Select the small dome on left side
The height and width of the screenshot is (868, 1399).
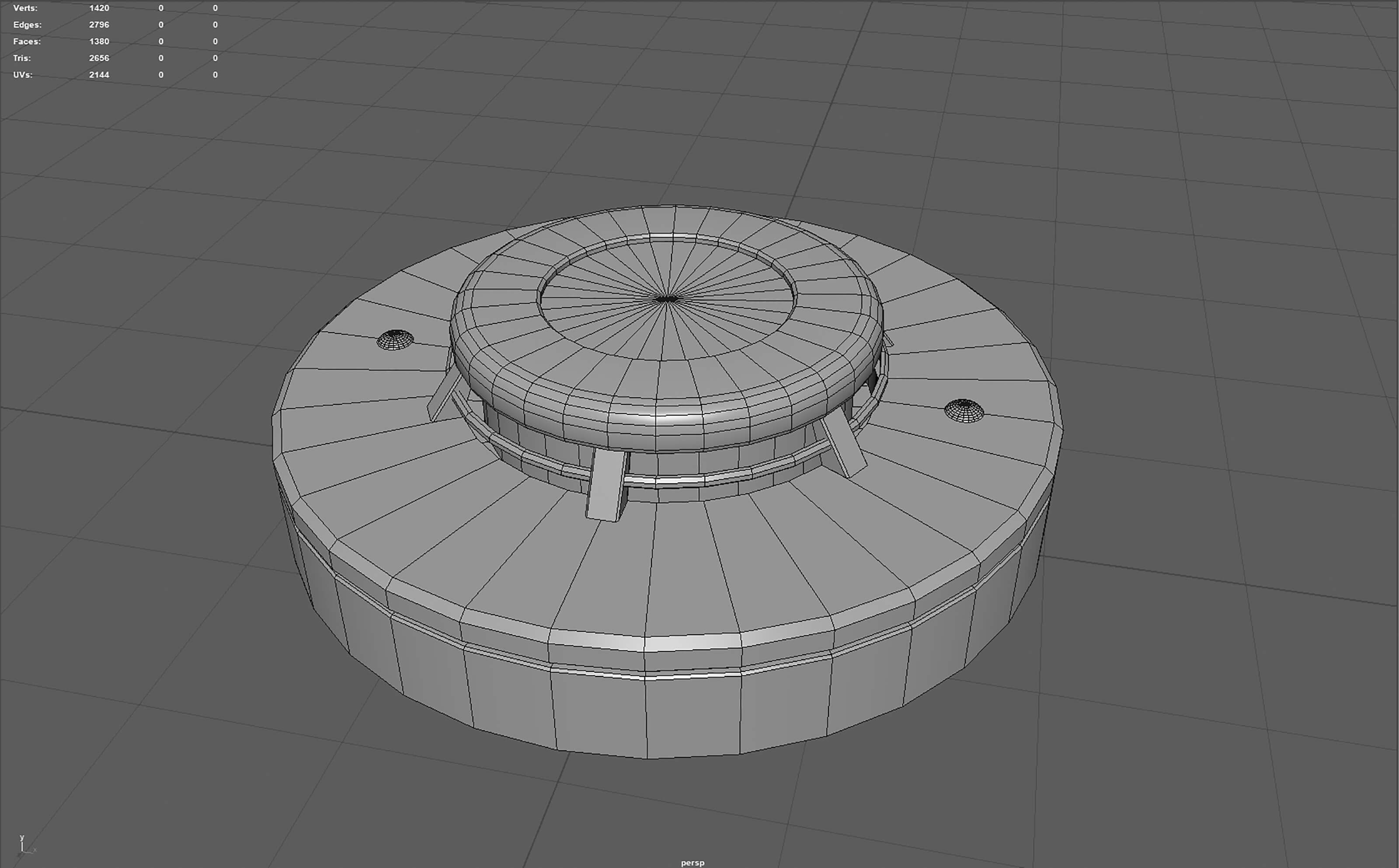[x=395, y=339]
